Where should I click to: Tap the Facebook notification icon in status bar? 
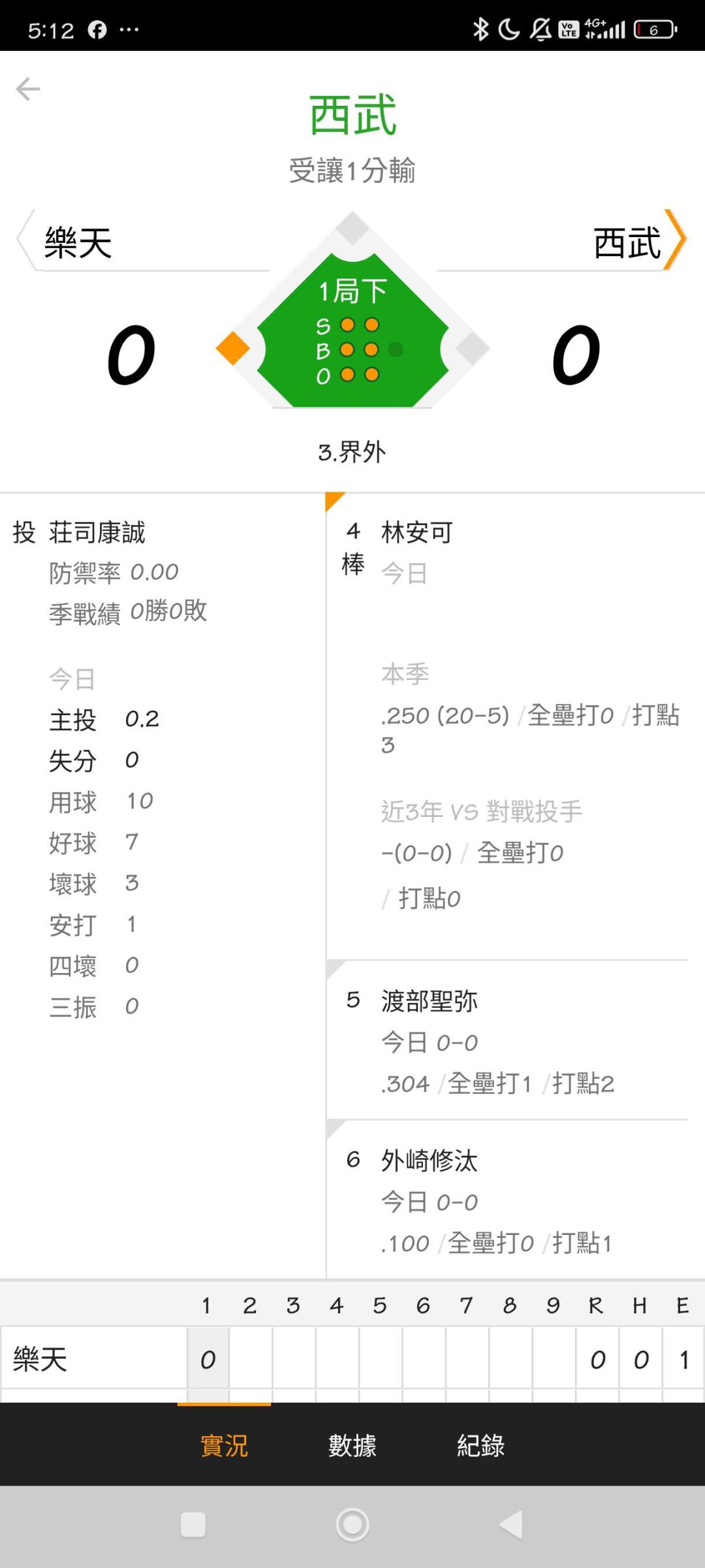[x=97, y=30]
